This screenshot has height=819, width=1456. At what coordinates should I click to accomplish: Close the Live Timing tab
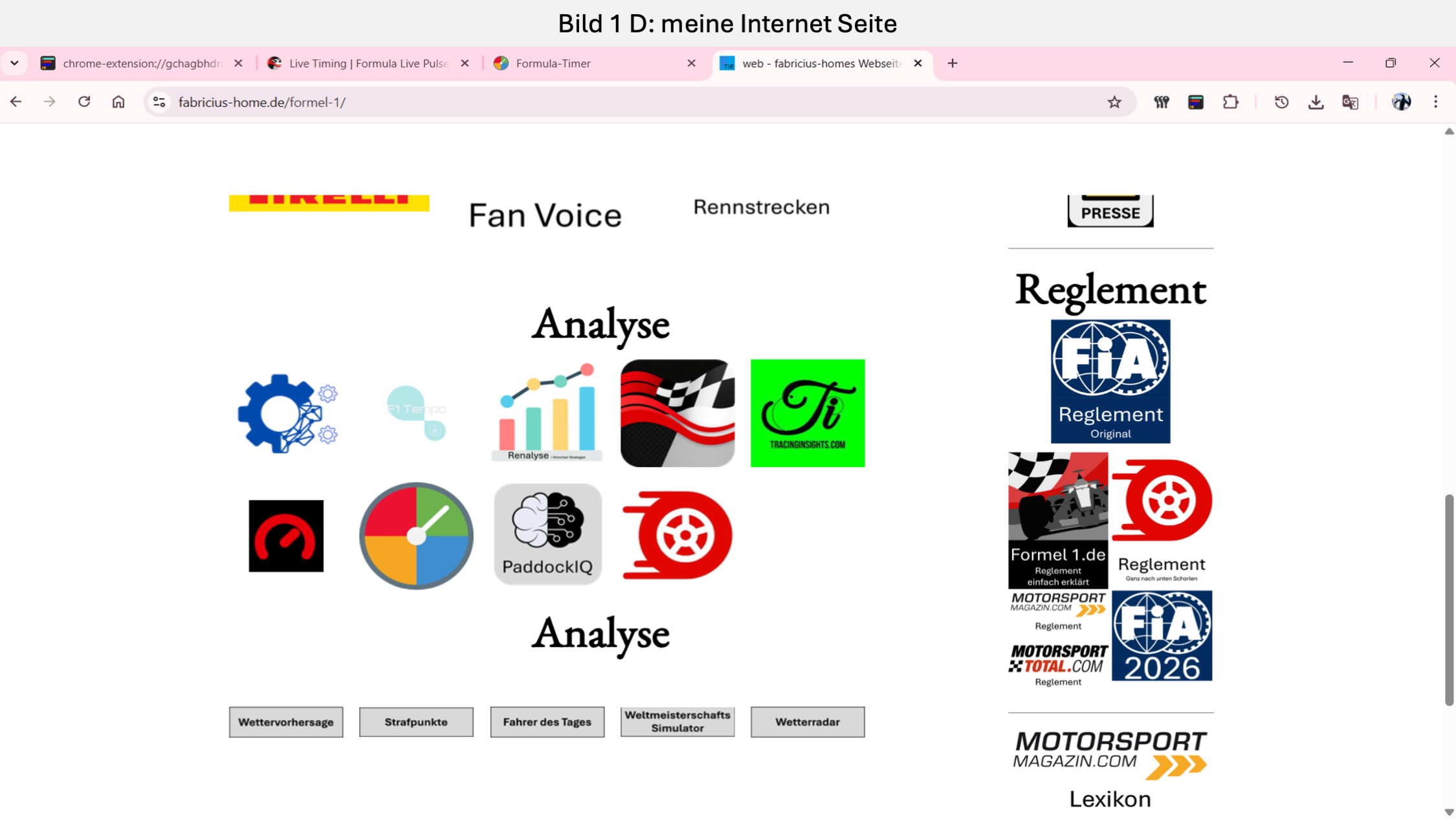(x=465, y=63)
